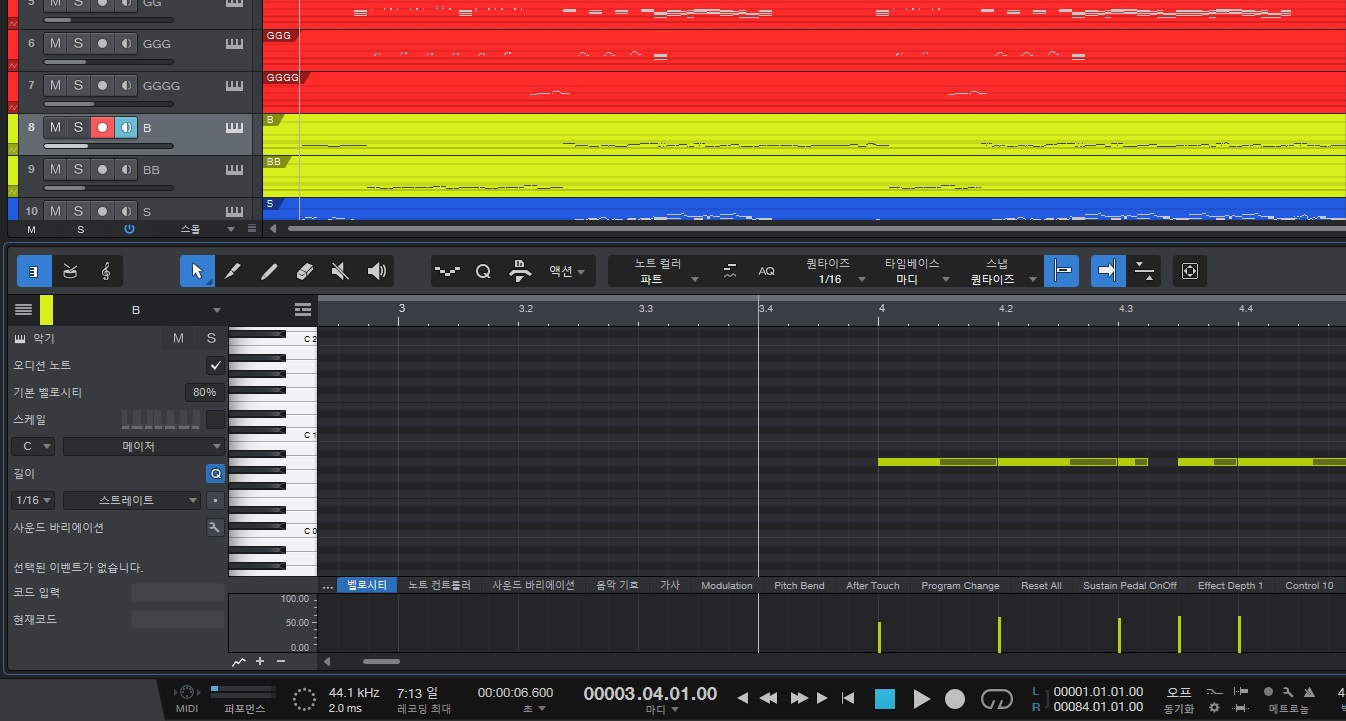This screenshot has height=721, width=1346.
Task: Select the Split knife tool
Action: pos(233,271)
